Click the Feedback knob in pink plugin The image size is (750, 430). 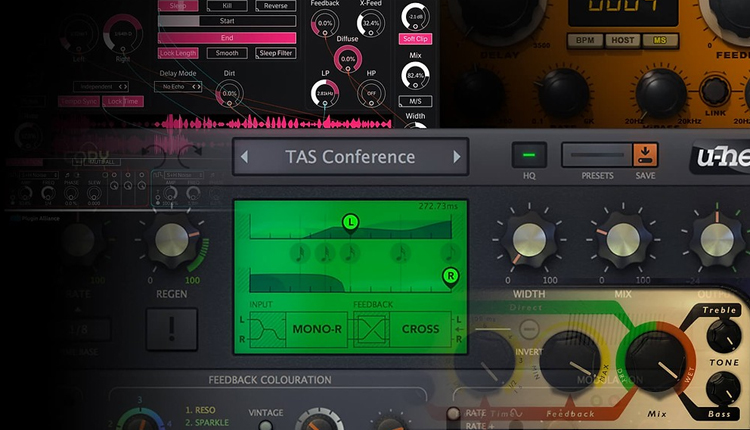point(325,23)
